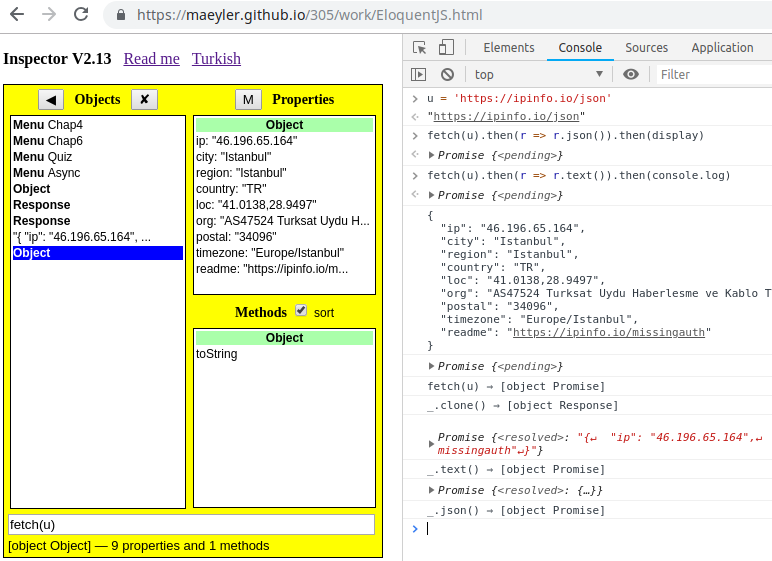
Task: Click the loc property row
Action: [x=284, y=205]
